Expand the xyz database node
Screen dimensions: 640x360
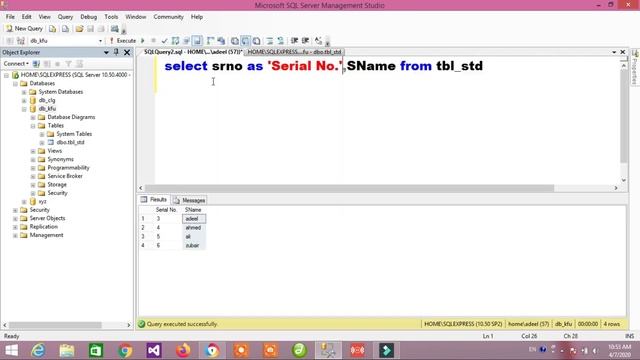point(24,202)
